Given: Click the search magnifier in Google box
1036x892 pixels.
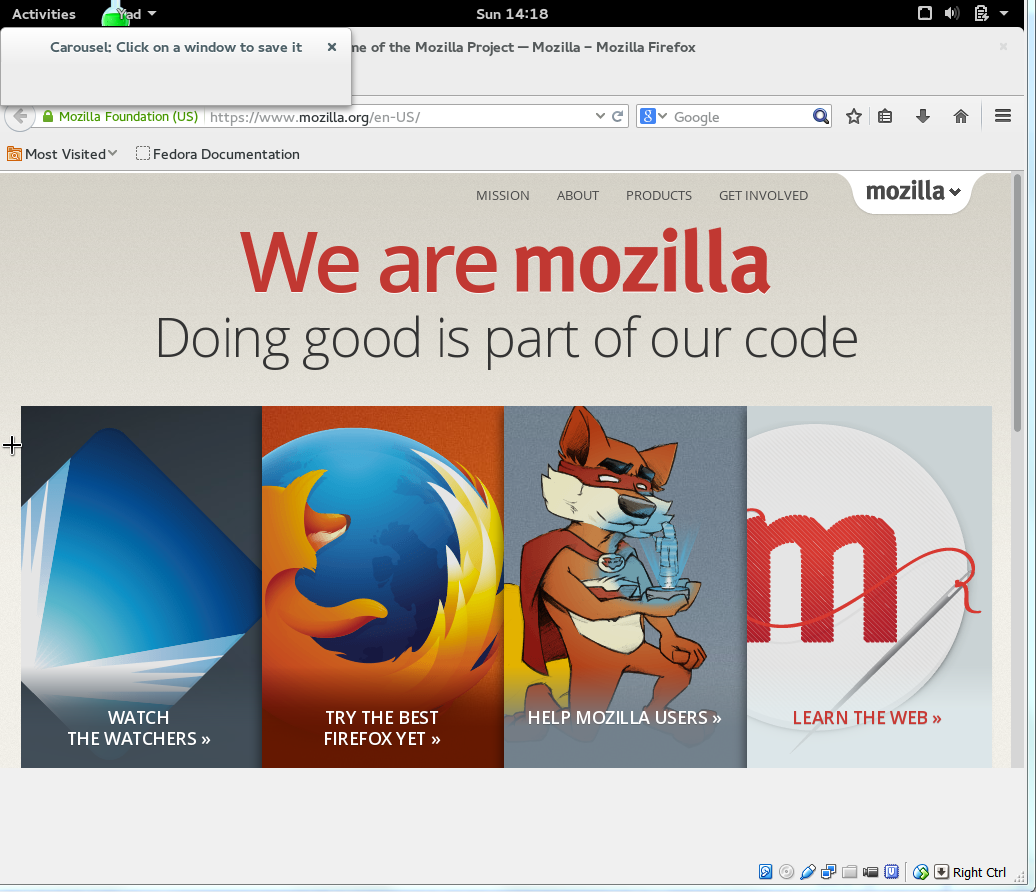Looking at the screenshot, I should pos(821,116).
